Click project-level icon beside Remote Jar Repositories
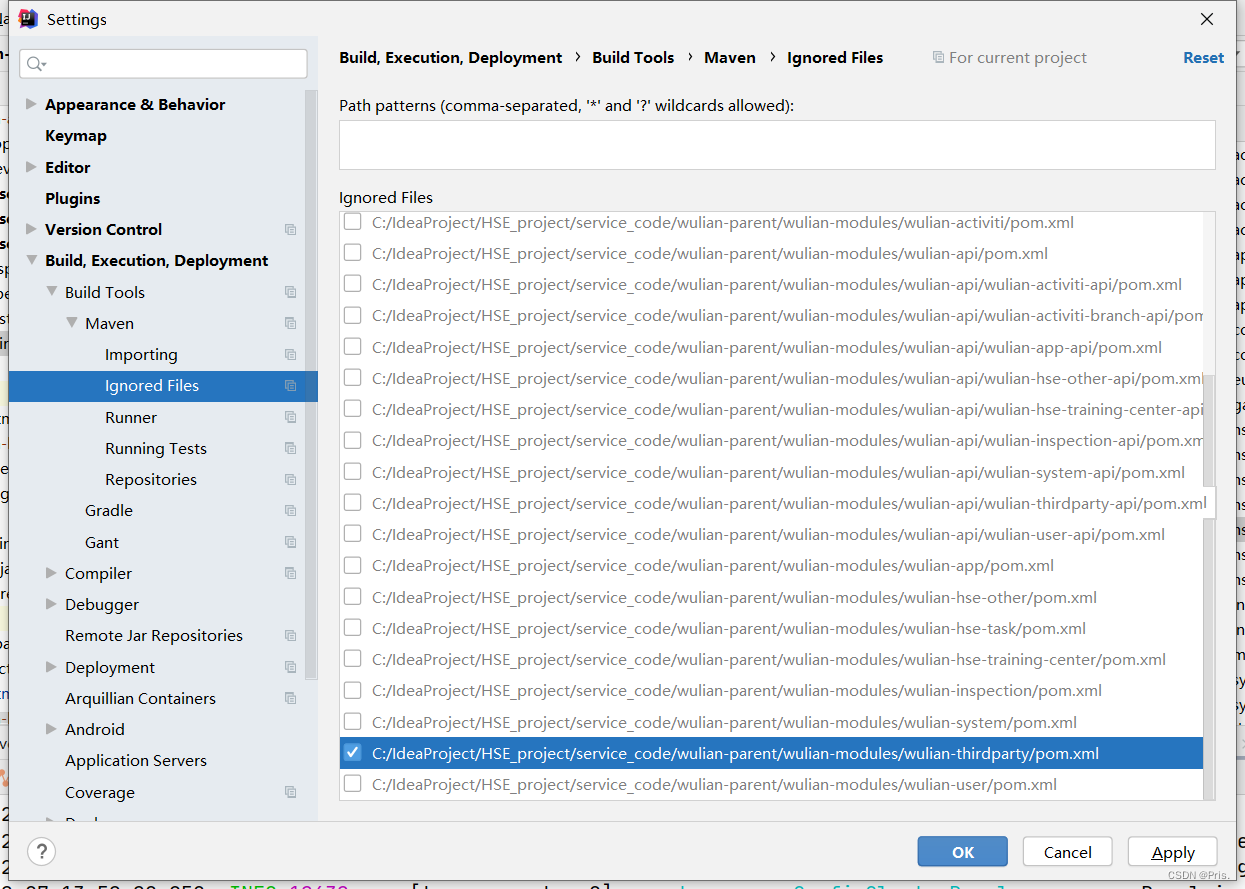 click(x=290, y=635)
